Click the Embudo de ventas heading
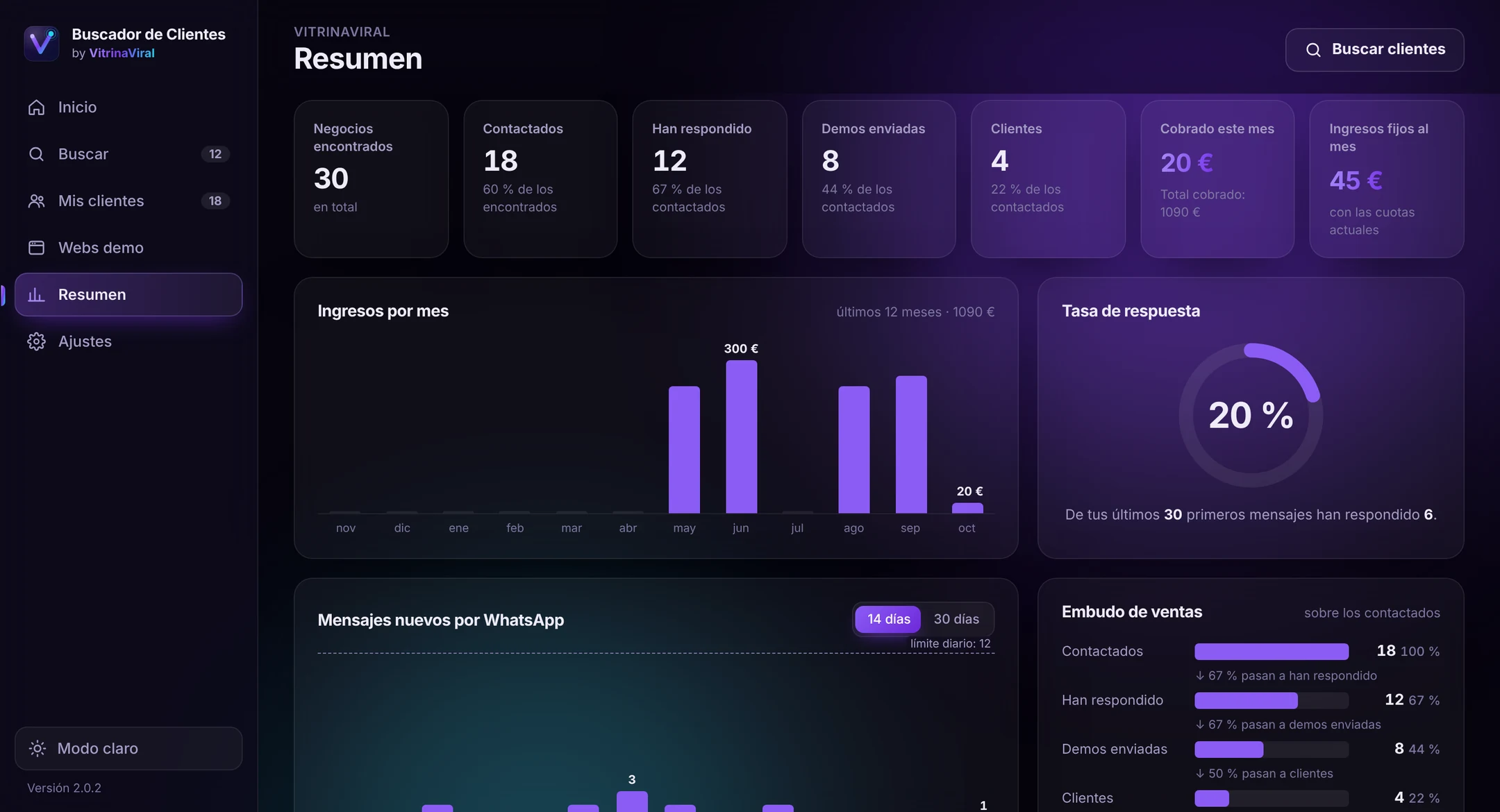The height and width of the screenshot is (812, 1500). [1131, 612]
